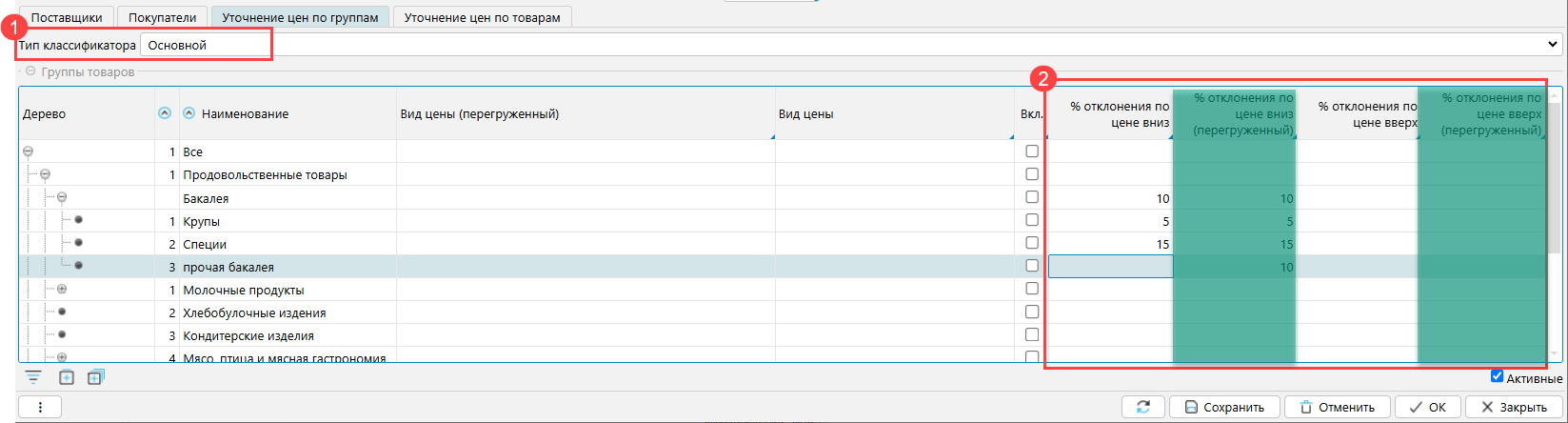Open the filter icon below the tree

[33, 377]
